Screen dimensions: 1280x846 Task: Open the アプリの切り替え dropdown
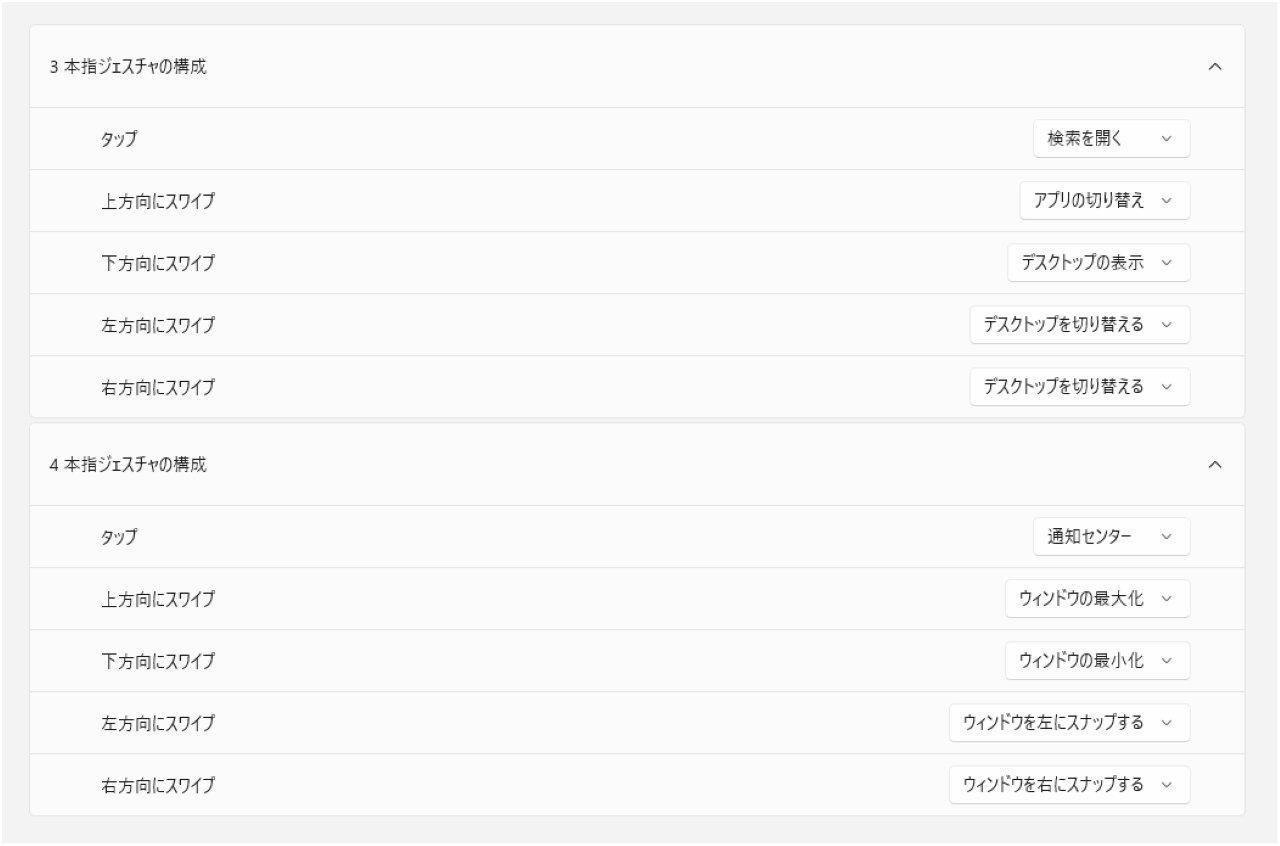tap(1105, 201)
